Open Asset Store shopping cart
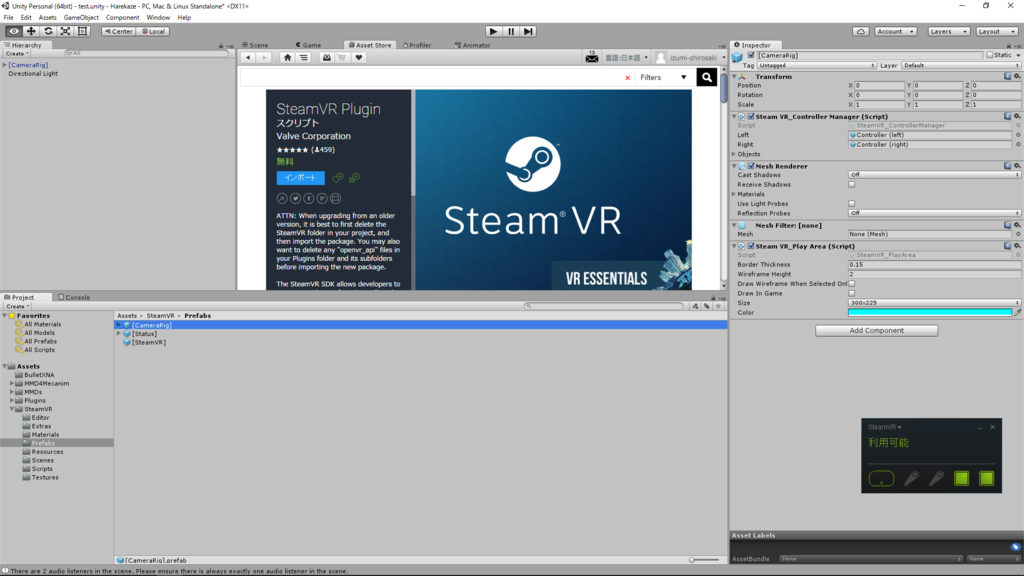 pos(342,57)
